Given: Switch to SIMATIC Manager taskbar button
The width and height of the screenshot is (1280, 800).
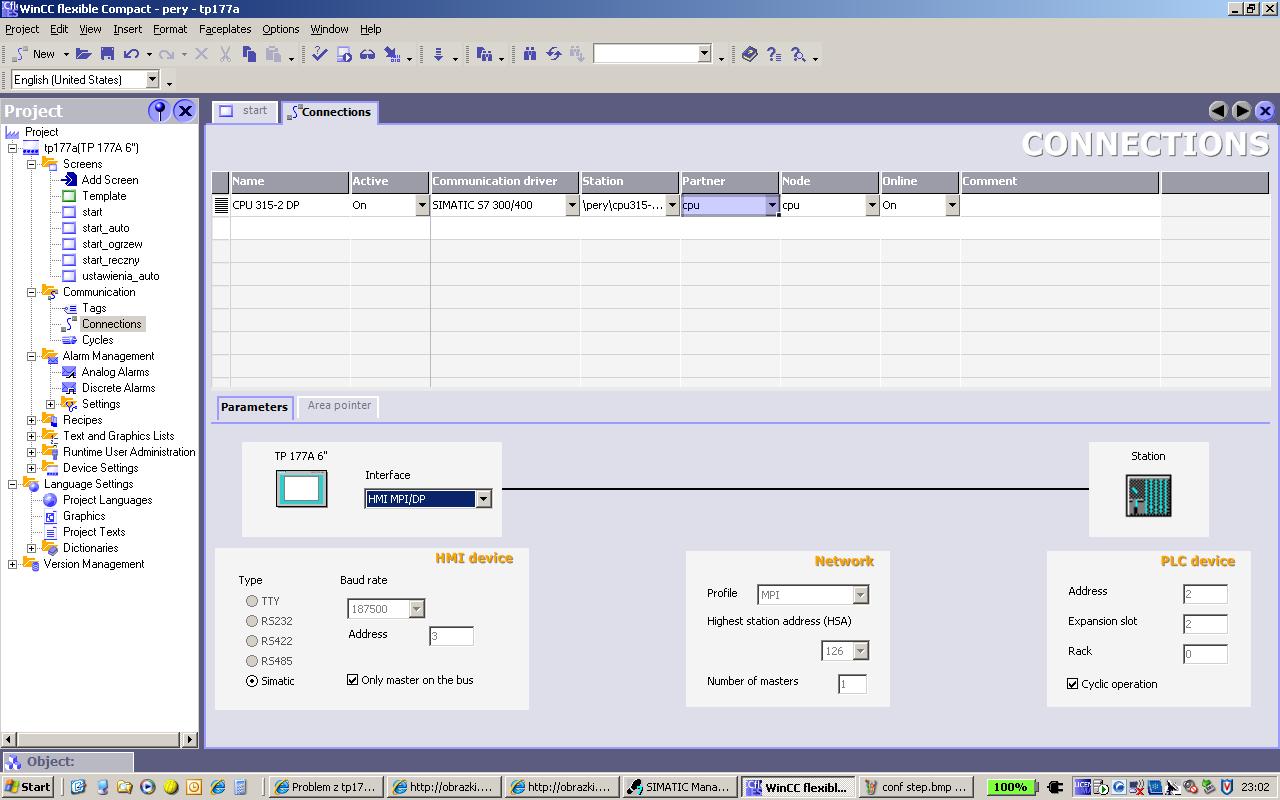Looking at the screenshot, I should (x=679, y=787).
